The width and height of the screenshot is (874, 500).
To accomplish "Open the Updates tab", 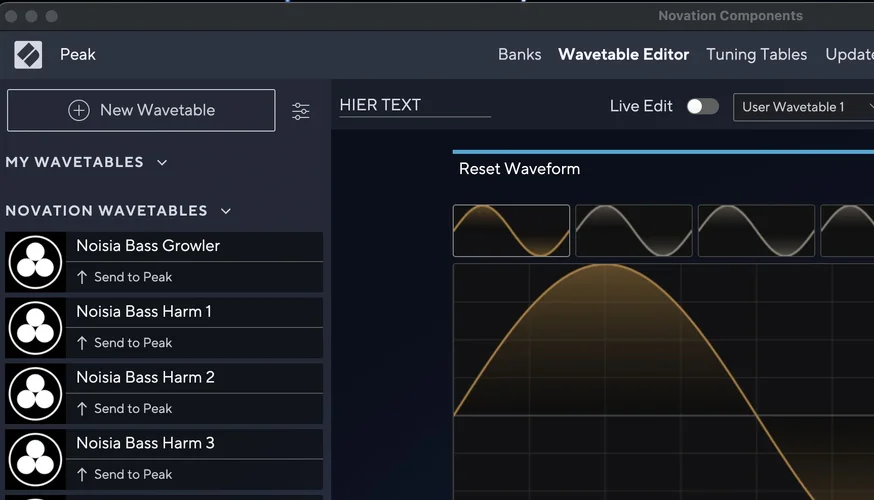I will pos(849,55).
